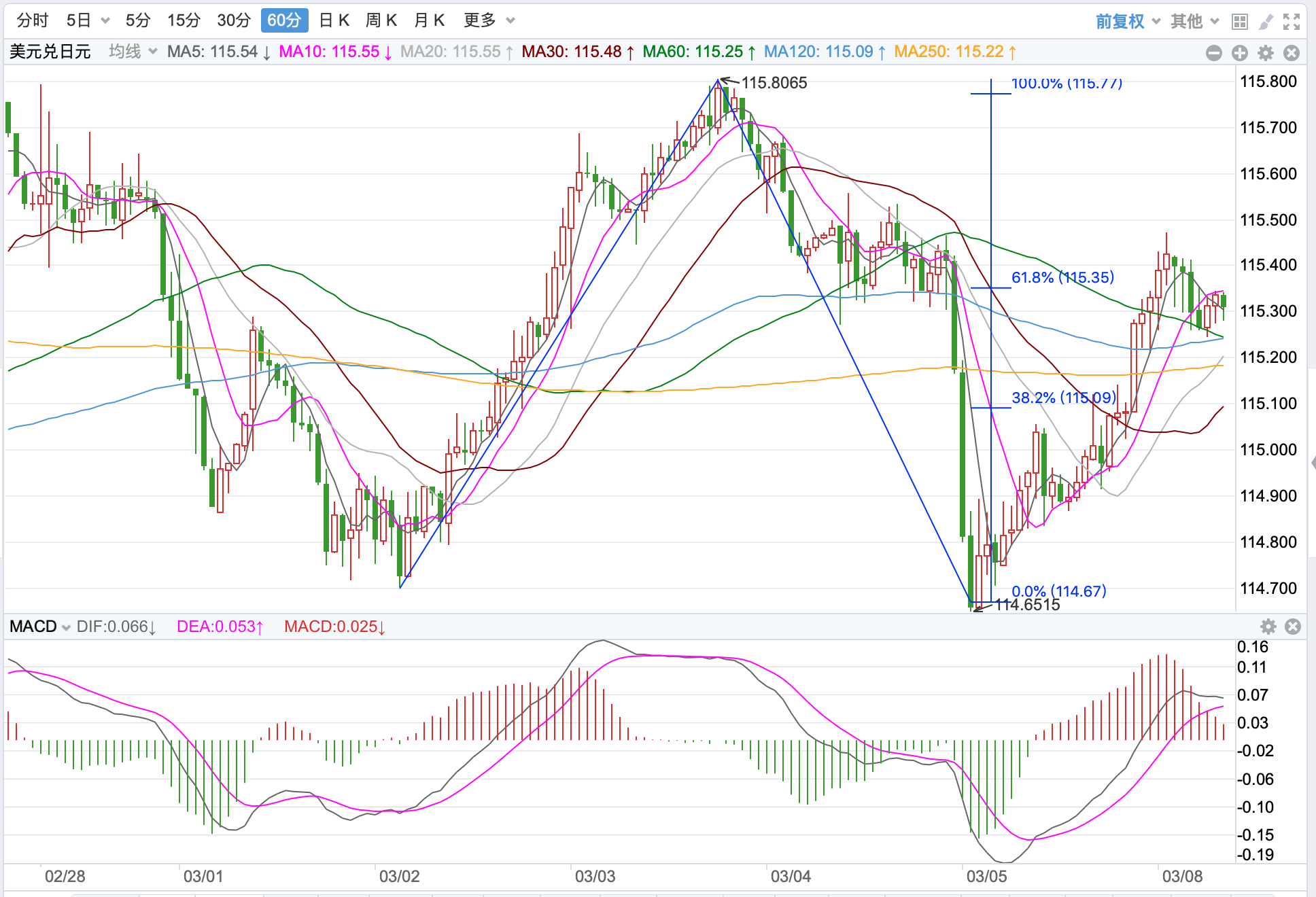This screenshot has width=1316, height=897.
Task: Change the MACD indicator type selector
Action: 40,627
